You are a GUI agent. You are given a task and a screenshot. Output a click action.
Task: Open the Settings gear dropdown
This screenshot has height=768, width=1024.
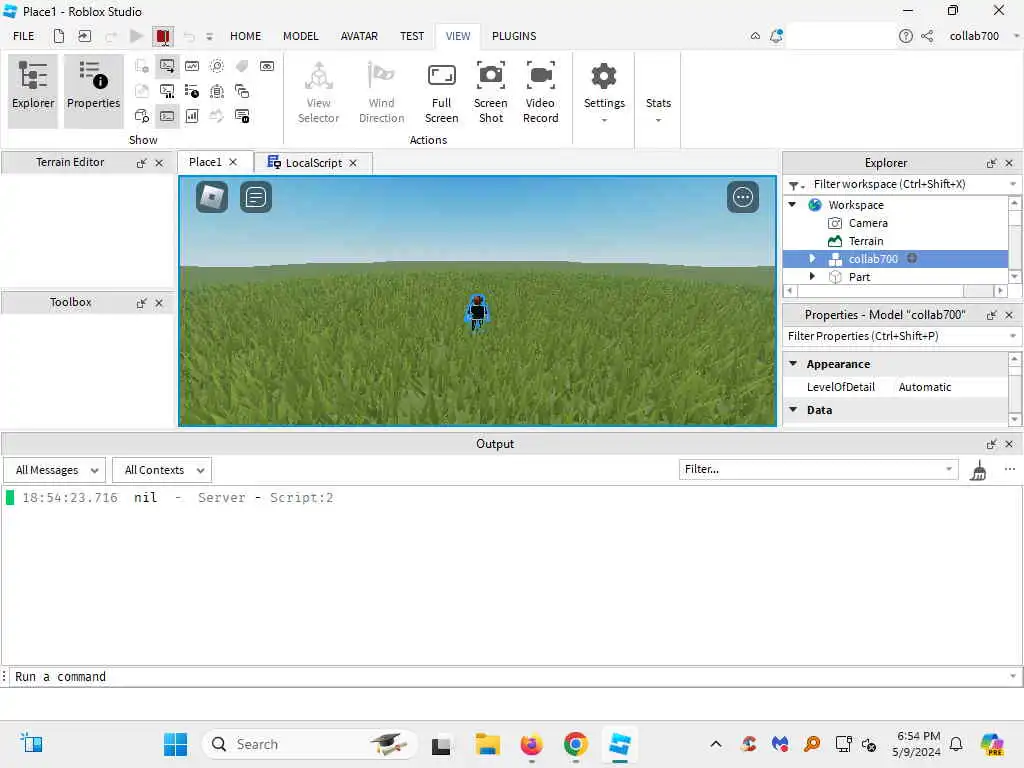pyautogui.click(x=604, y=92)
